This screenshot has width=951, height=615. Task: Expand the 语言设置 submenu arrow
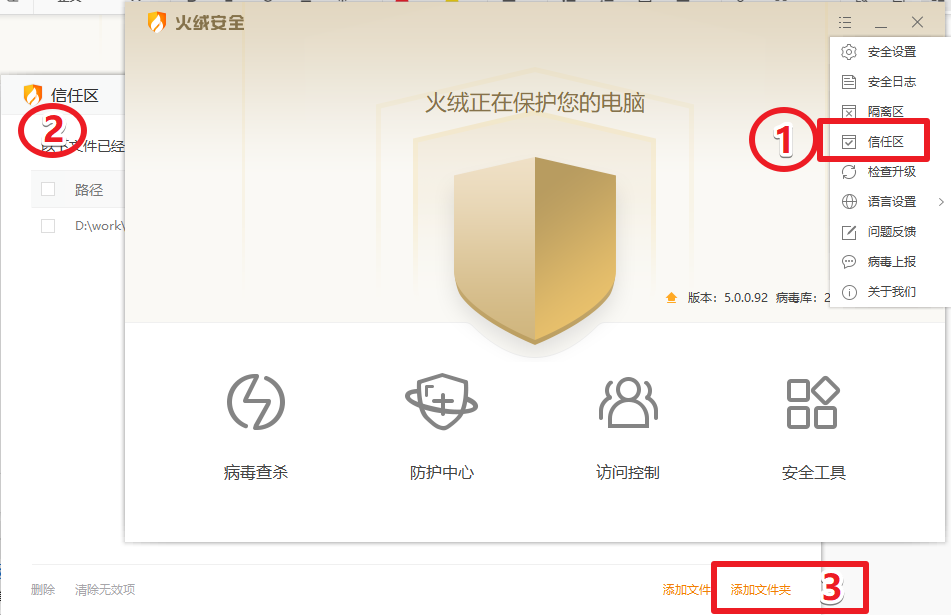coord(941,201)
